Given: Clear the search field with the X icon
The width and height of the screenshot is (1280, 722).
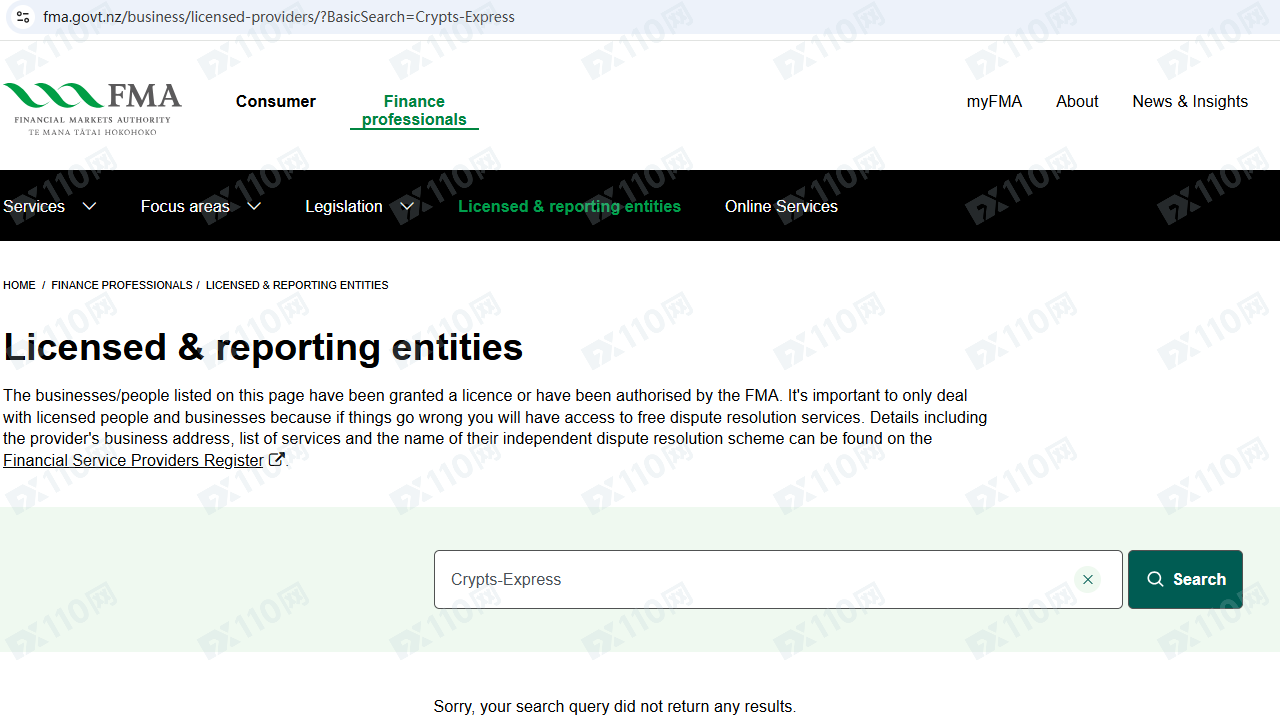Looking at the screenshot, I should pos(1087,580).
